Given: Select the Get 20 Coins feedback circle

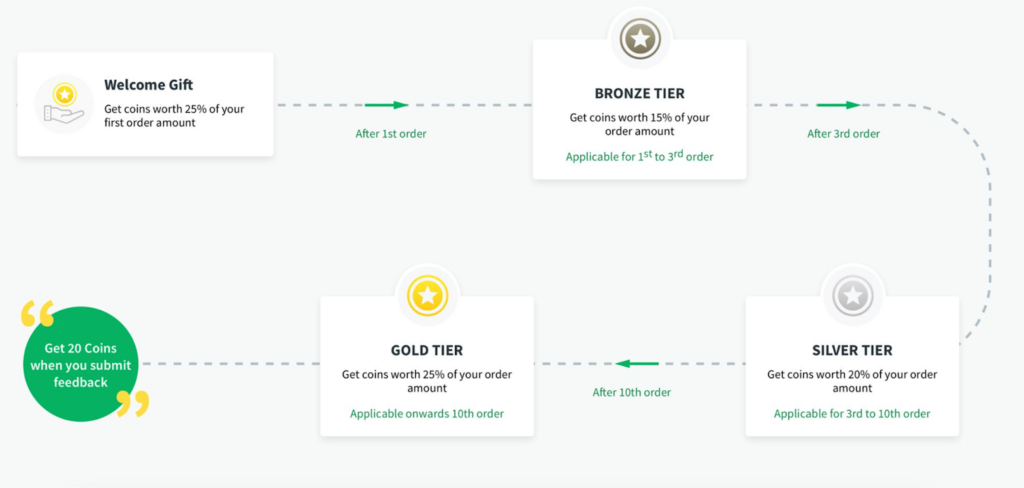Looking at the screenshot, I should pyautogui.click(x=81, y=364).
